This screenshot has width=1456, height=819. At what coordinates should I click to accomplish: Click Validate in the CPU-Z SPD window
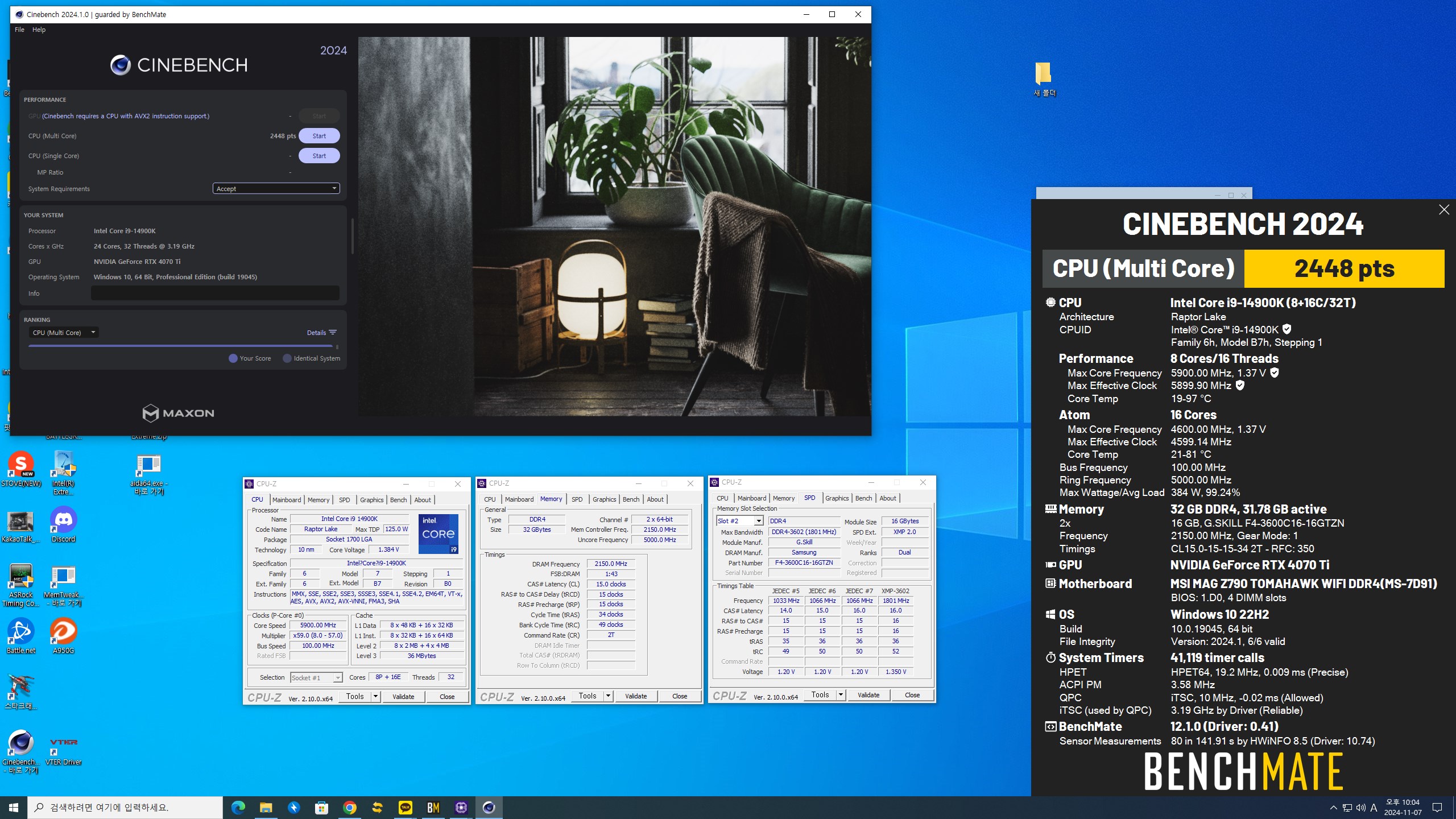(x=868, y=695)
